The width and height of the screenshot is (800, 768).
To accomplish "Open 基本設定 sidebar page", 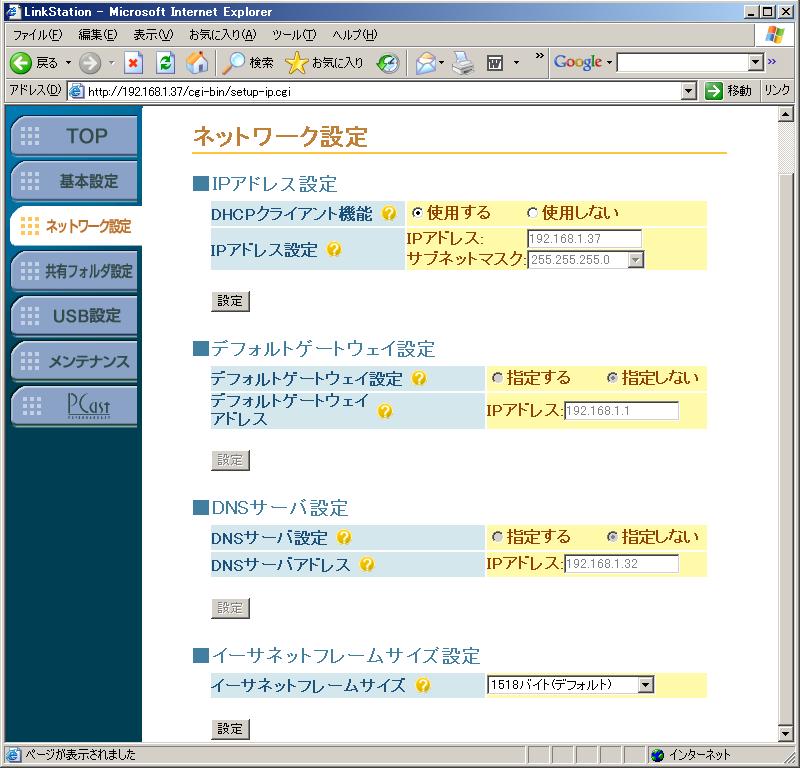I will pyautogui.click(x=74, y=181).
